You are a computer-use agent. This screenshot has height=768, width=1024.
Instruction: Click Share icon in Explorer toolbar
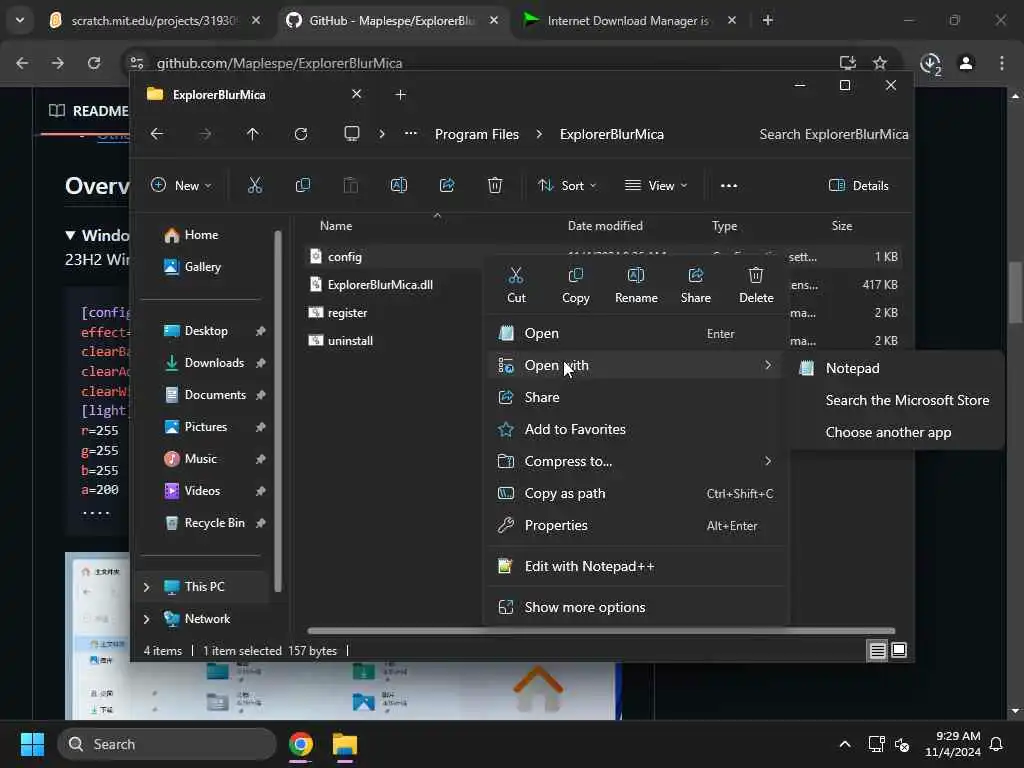pyautogui.click(x=447, y=185)
